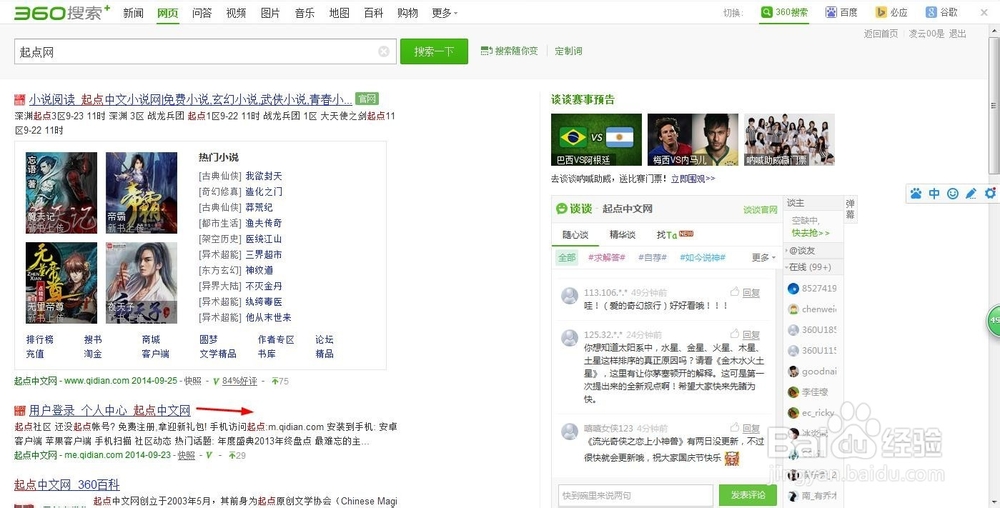The height and width of the screenshot is (508, 1000).
Task: Focus the comment input 快到碗里来说两句
Action: tap(635, 495)
